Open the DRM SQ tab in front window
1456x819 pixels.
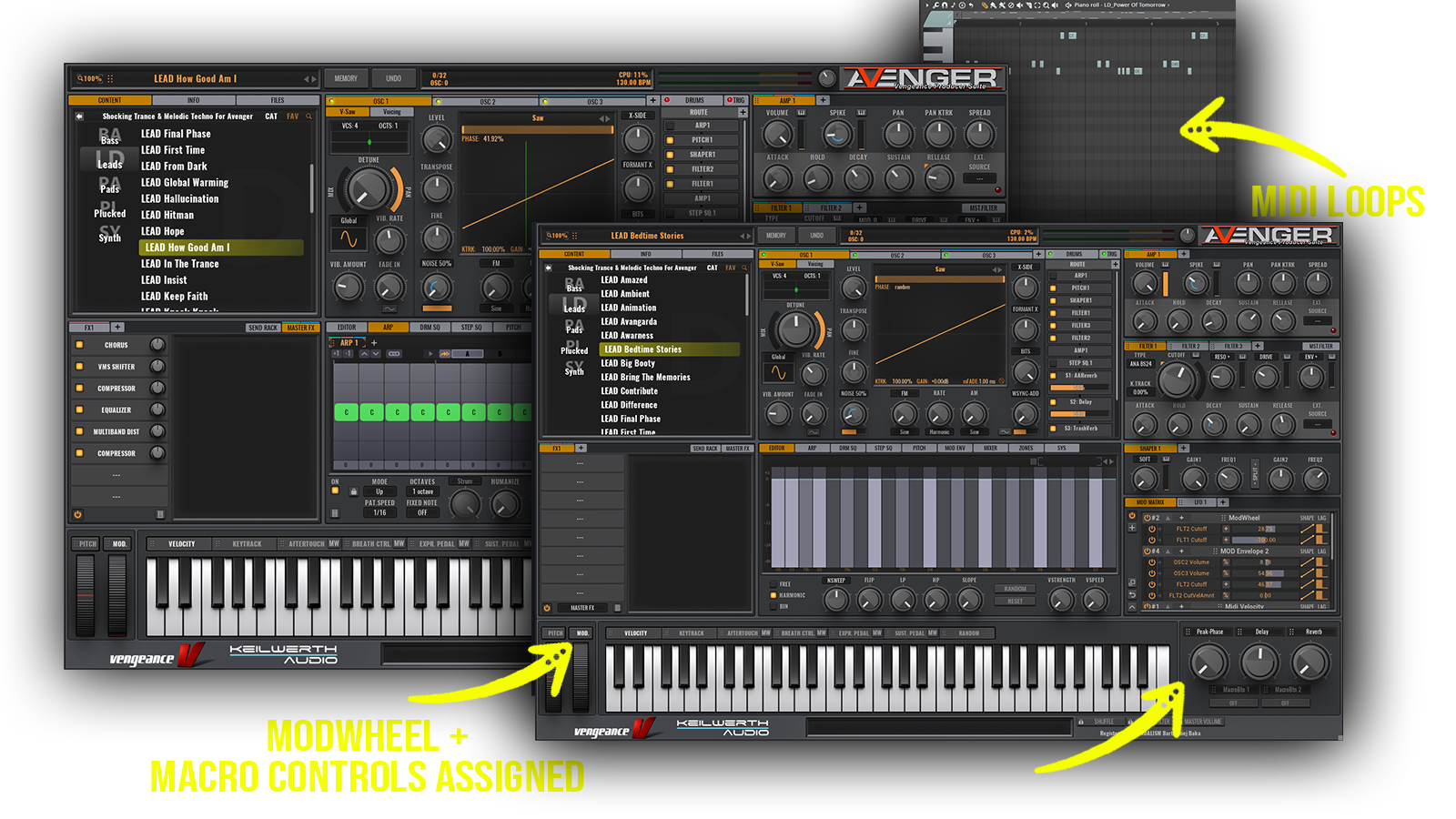(848, 448)
